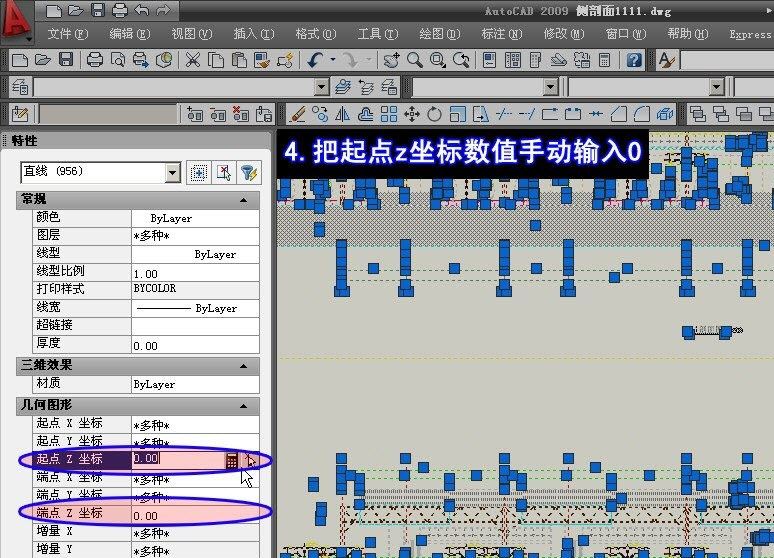
Task: Open the Layer Properties Manager icon
Action: click(20, 87)
